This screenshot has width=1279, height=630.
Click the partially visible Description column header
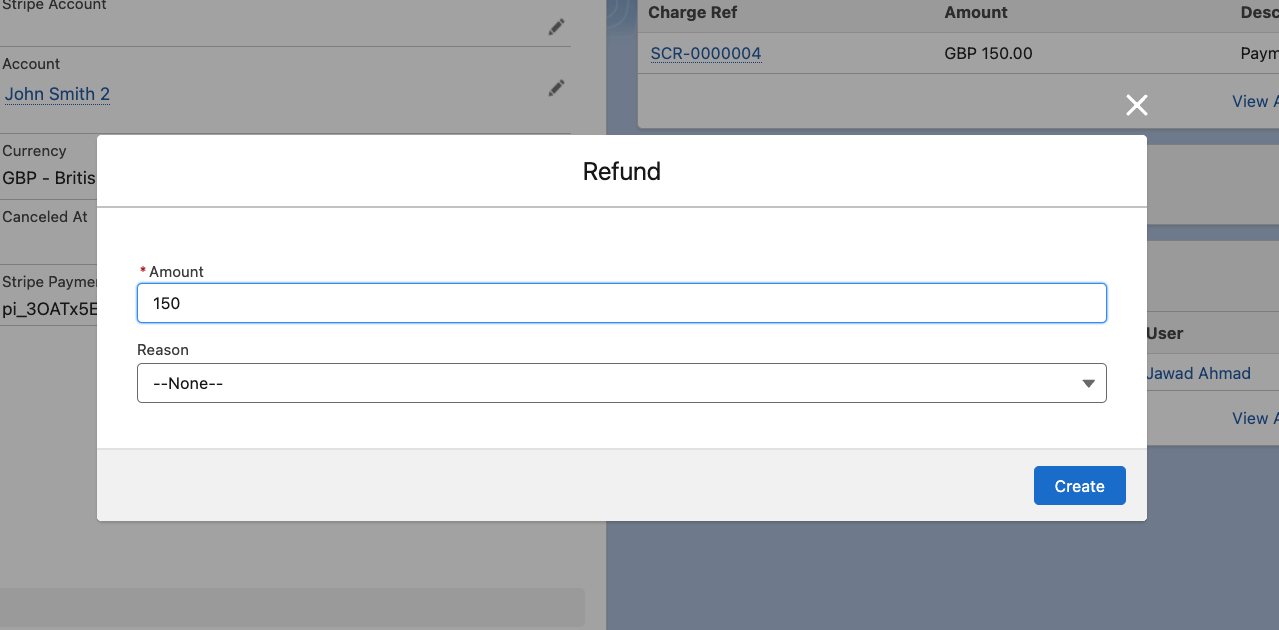point(1259,13)
